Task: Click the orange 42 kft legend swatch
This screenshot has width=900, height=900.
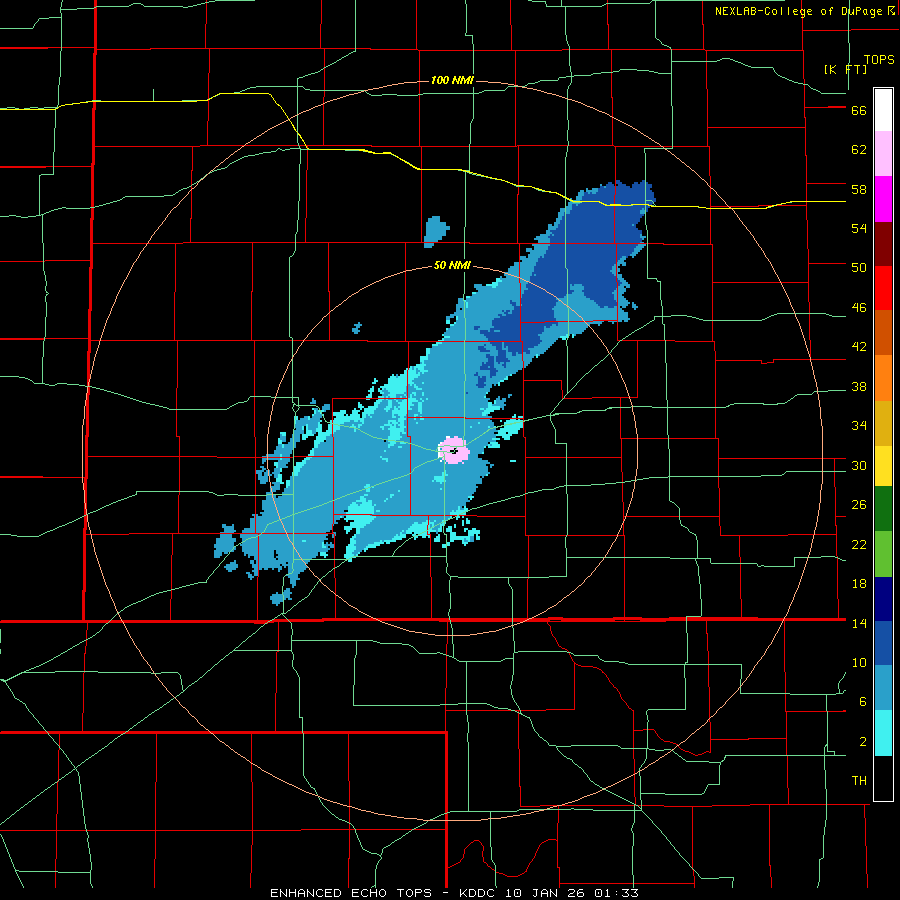Action: pos(883,378)
